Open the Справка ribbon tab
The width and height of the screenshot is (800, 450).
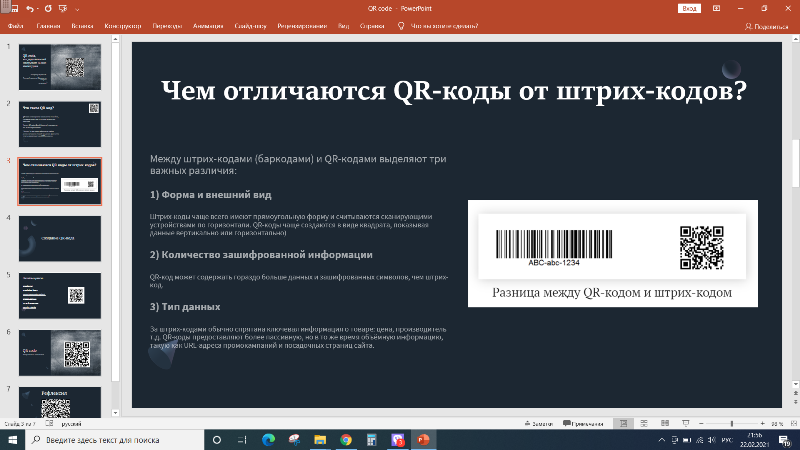(x=372, y=26)
